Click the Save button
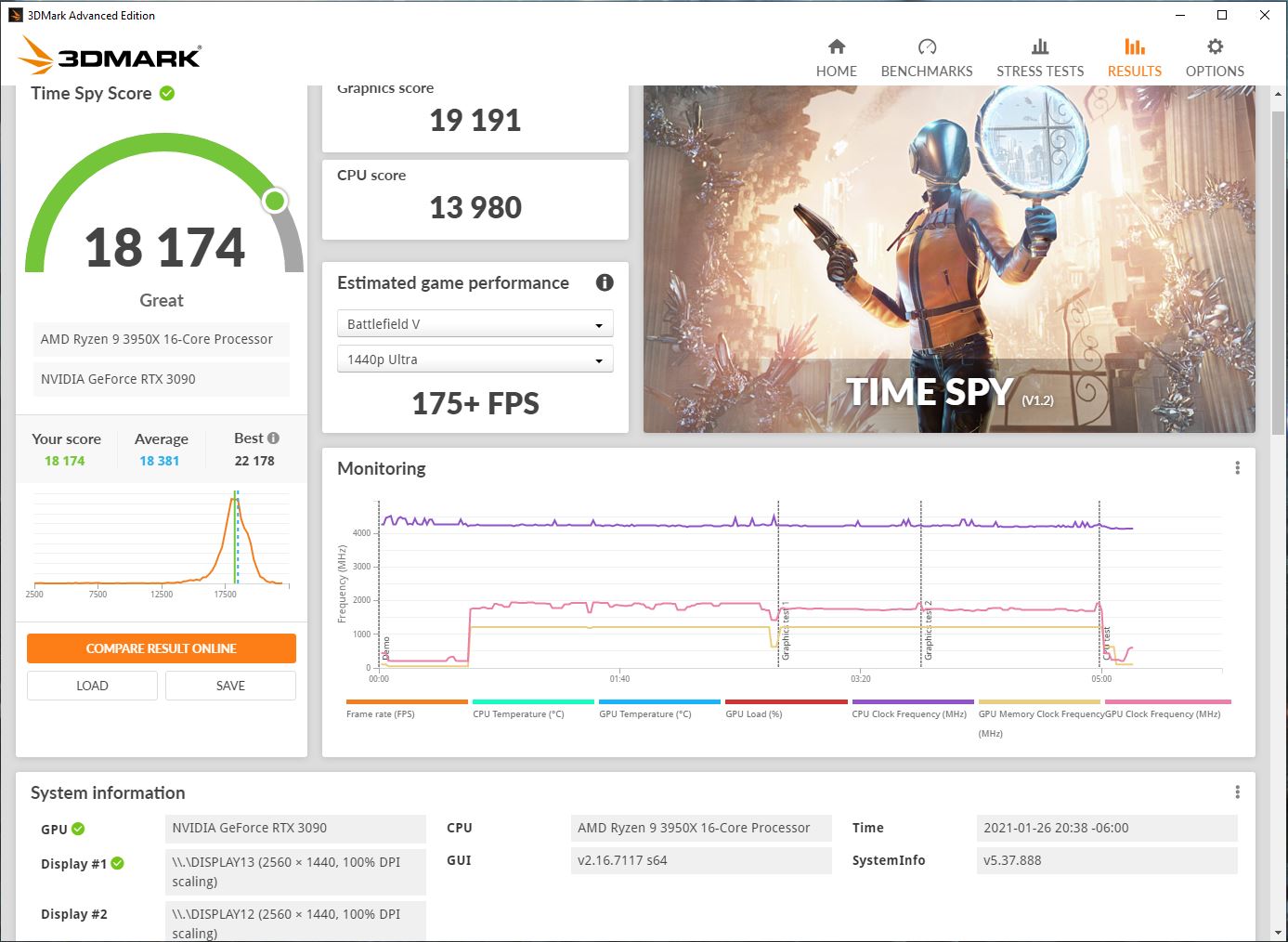The height and width of the screenshot is (942, 1288). coord(230,686)
